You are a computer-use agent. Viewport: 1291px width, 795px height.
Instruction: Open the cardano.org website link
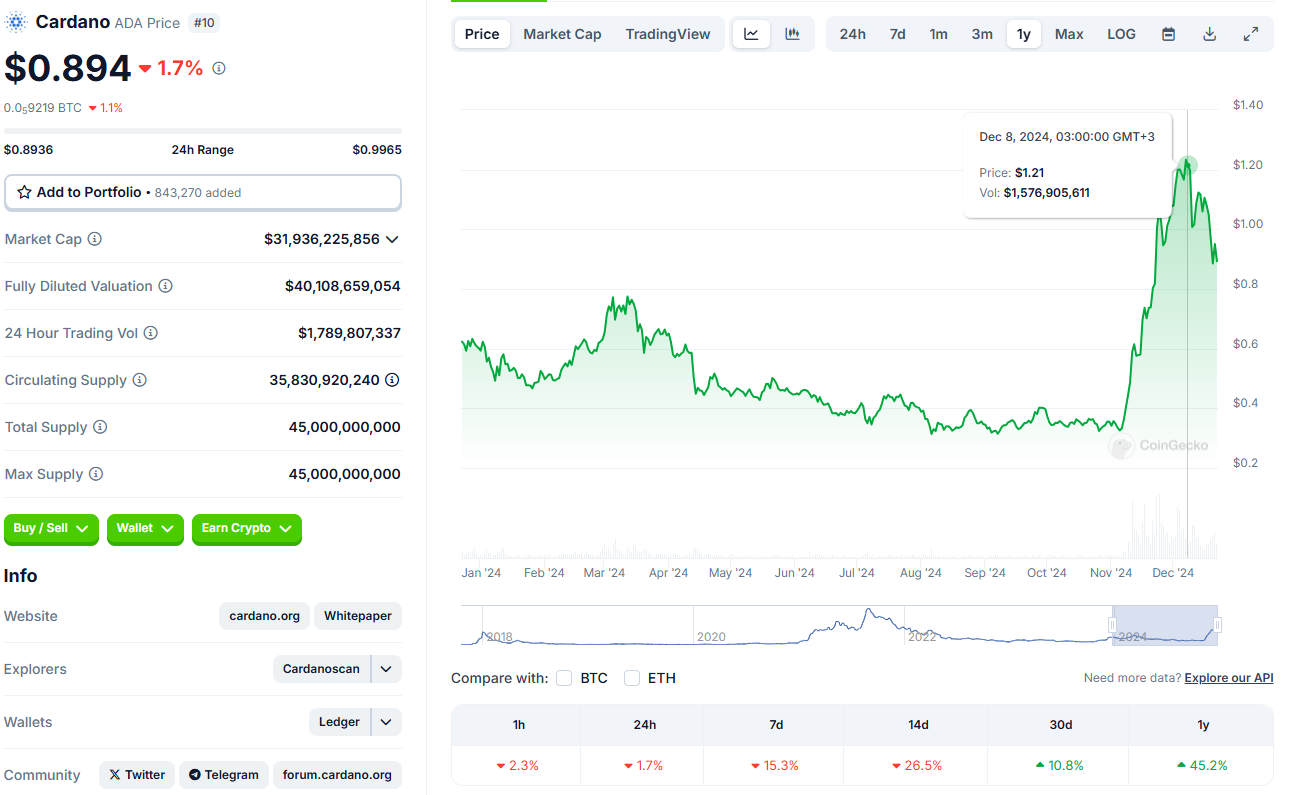(265, 616)
